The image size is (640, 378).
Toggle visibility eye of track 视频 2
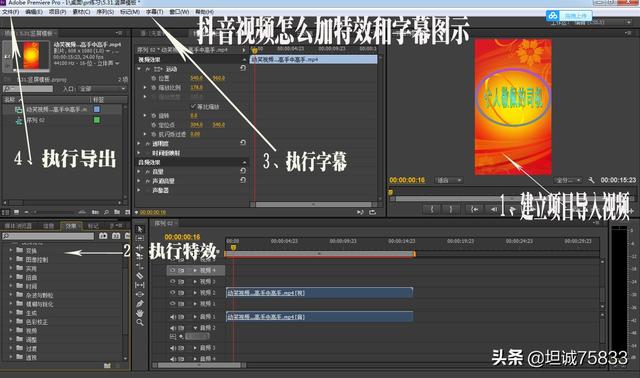[173, 293]
